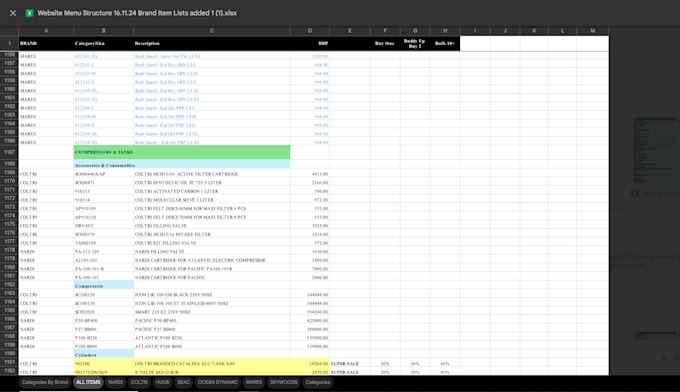Open the OCEAN DYNAMIC sheet tab
680x392 pixels.
click(218, 382)
